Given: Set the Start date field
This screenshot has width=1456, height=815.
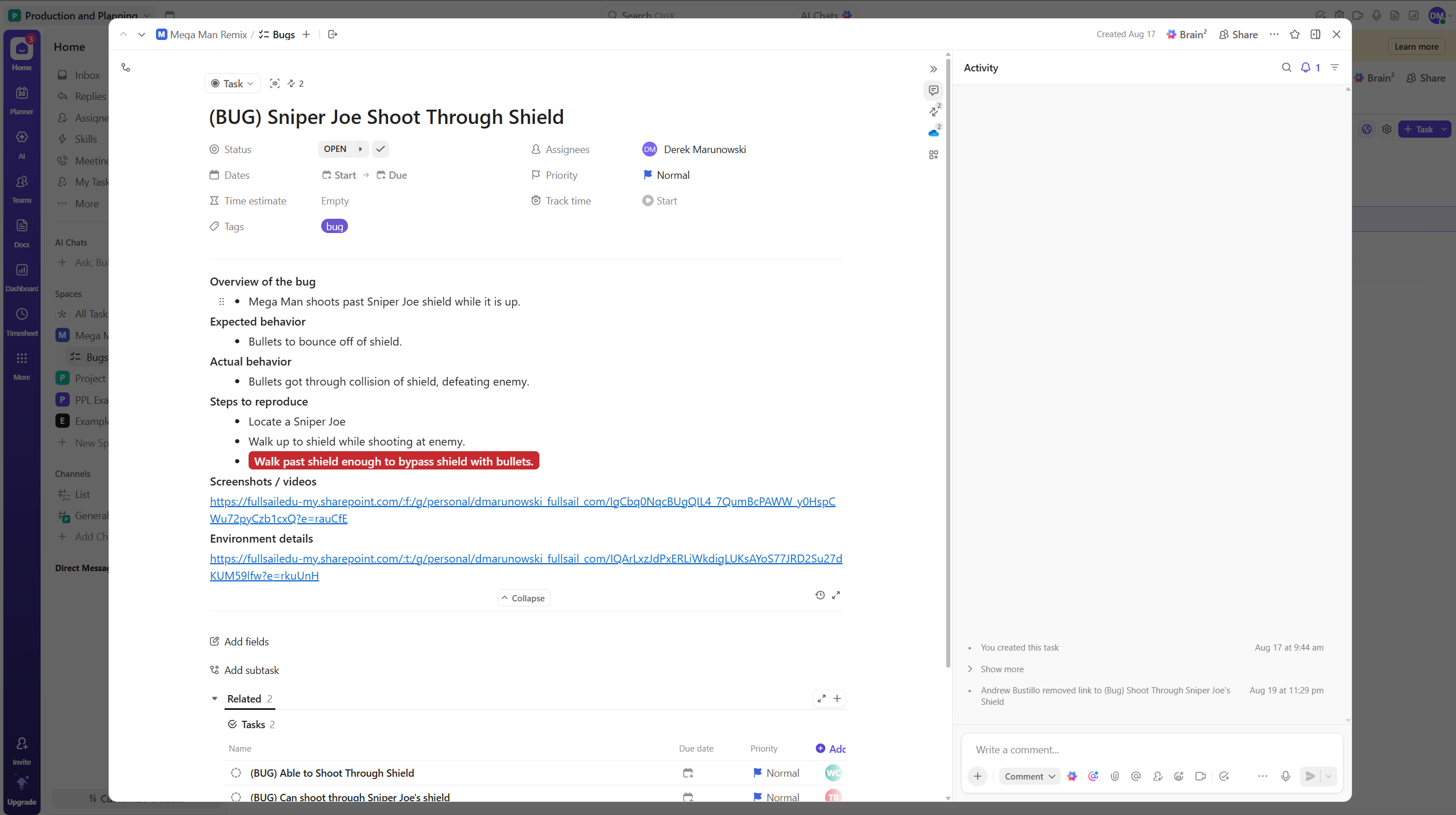Looking at the screenshot, I should [339, 175].
